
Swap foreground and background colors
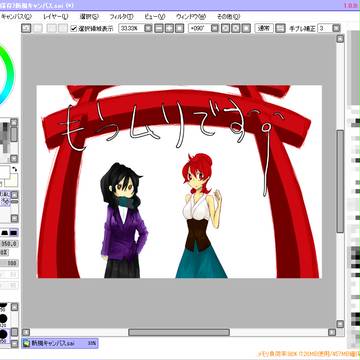14,170
